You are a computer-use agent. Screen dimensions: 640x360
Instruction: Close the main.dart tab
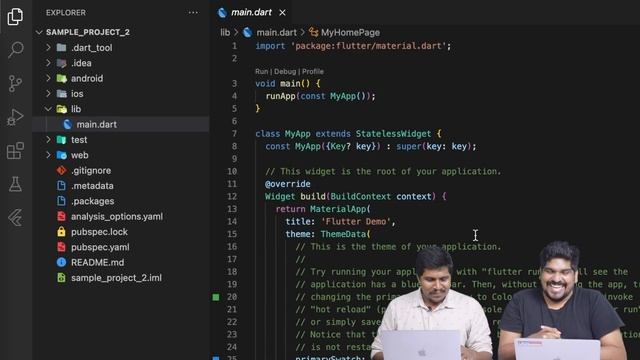click(282, 13)
